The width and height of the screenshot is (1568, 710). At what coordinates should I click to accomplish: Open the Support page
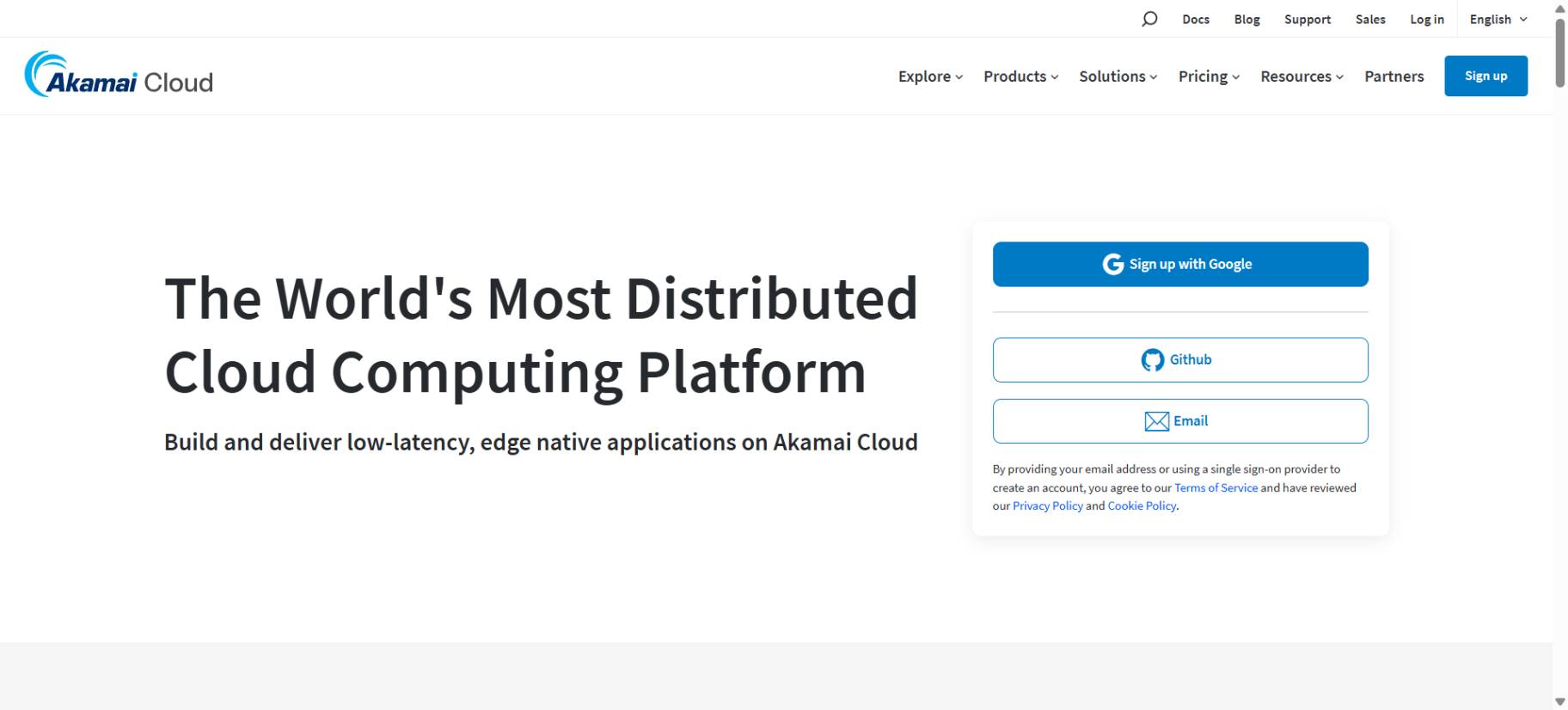1308,19
